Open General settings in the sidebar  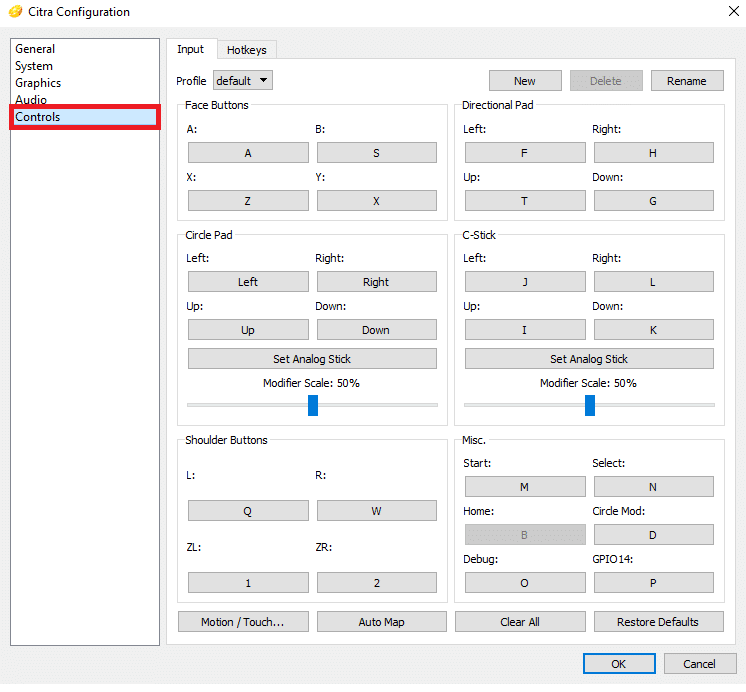[x=35, y=49]
